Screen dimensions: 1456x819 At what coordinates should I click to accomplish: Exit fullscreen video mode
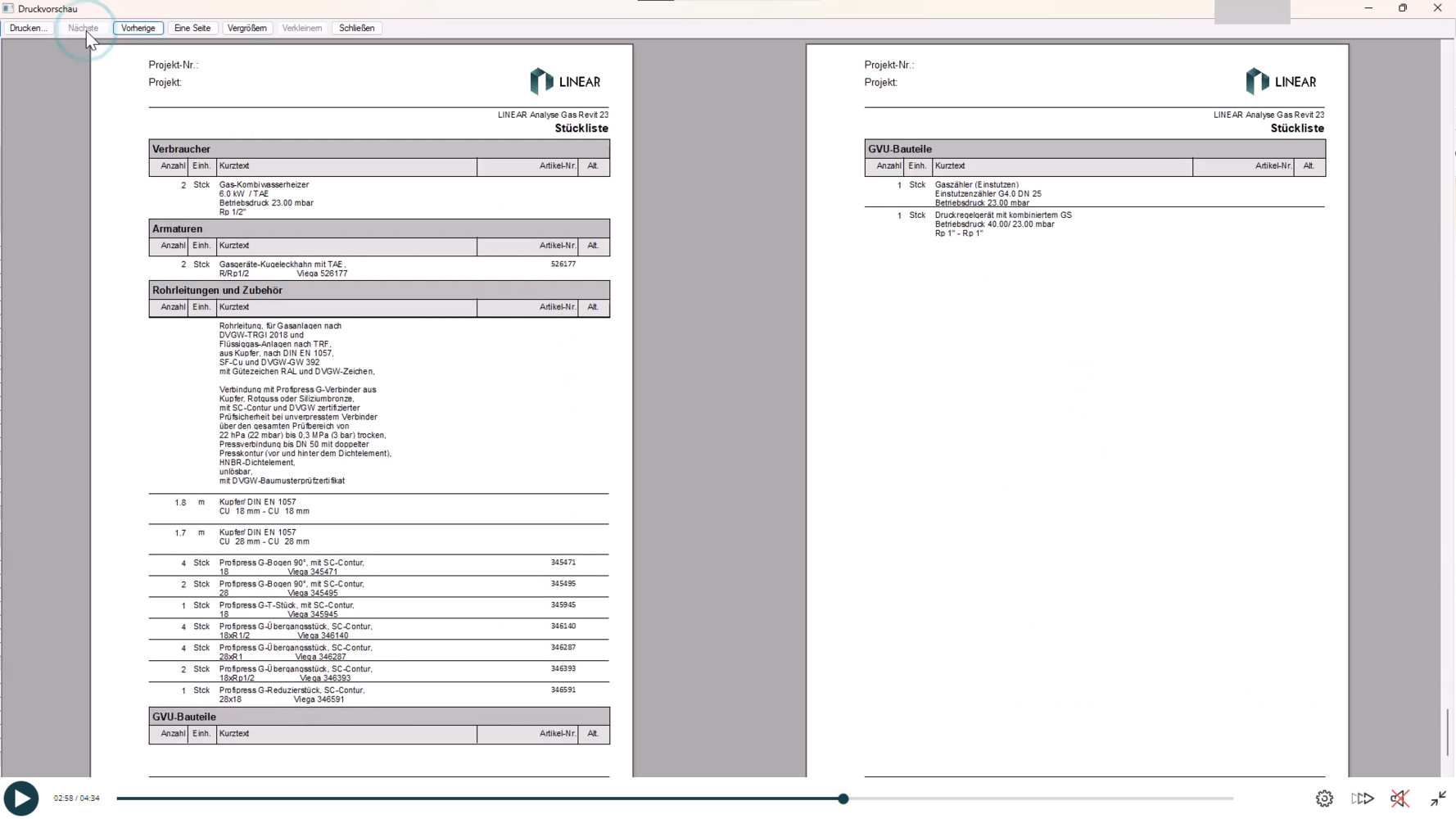point(1438,799)
